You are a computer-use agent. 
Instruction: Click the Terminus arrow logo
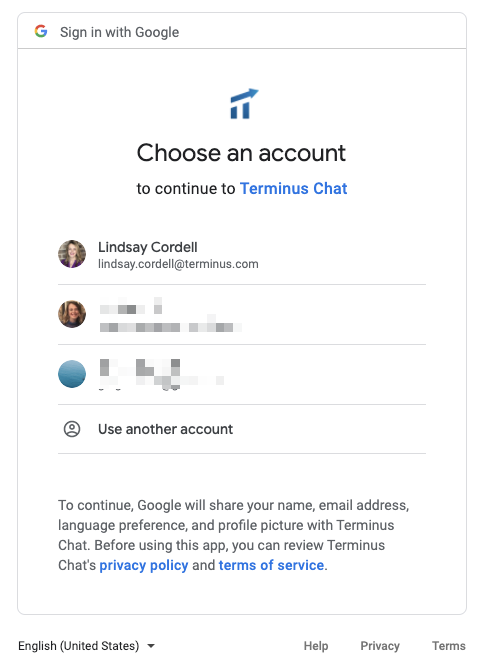click(244, 104)
